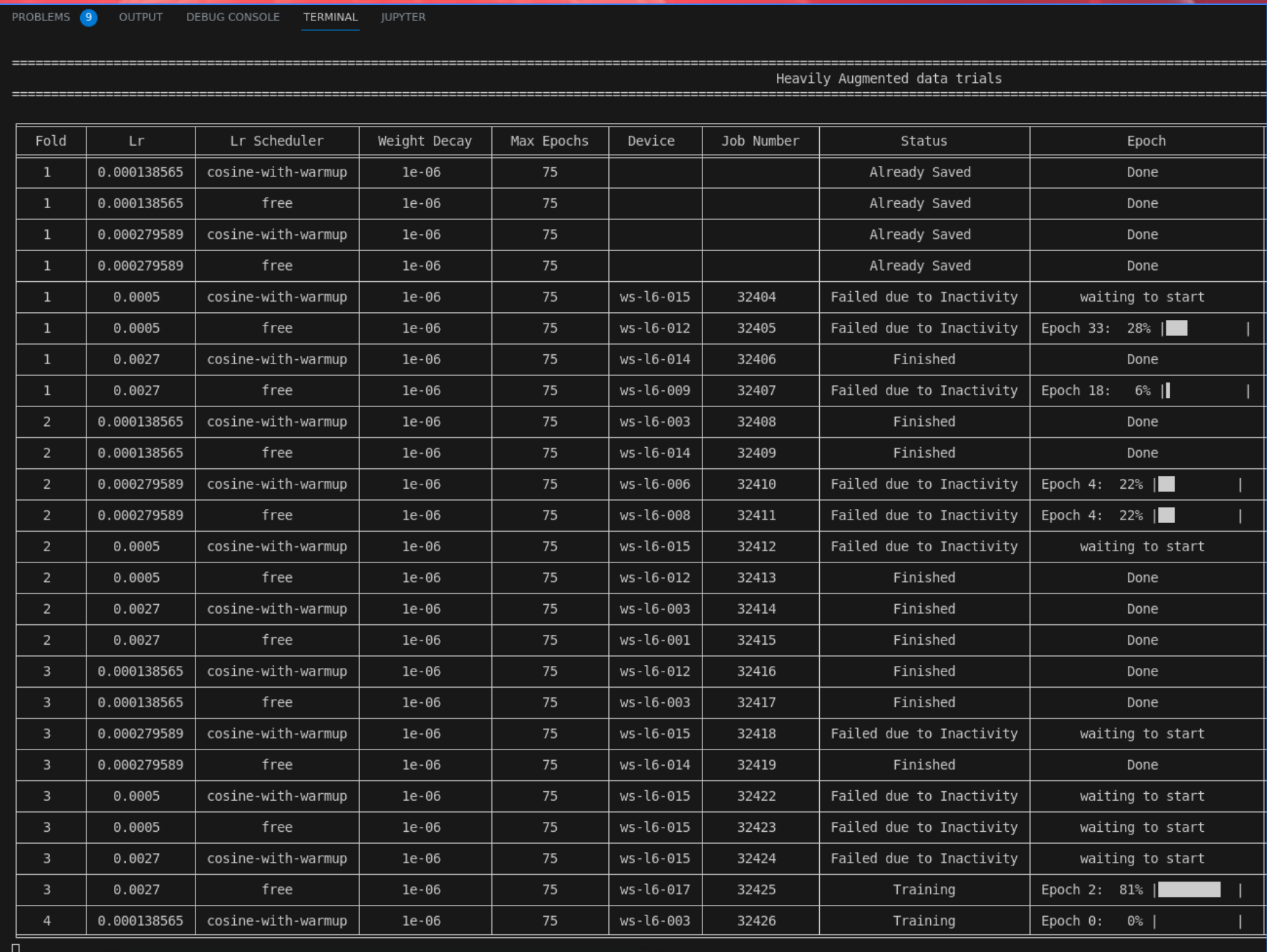
Task: Click job number 32406
Action: click(x=757, y=359)
